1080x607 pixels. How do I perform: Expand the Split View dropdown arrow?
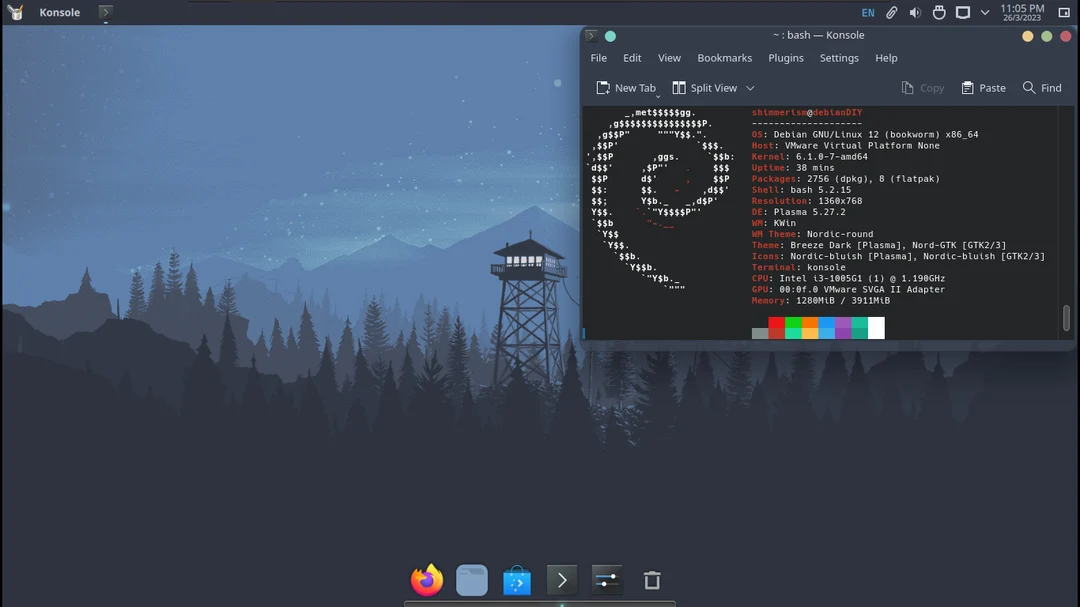pos(750,88)
